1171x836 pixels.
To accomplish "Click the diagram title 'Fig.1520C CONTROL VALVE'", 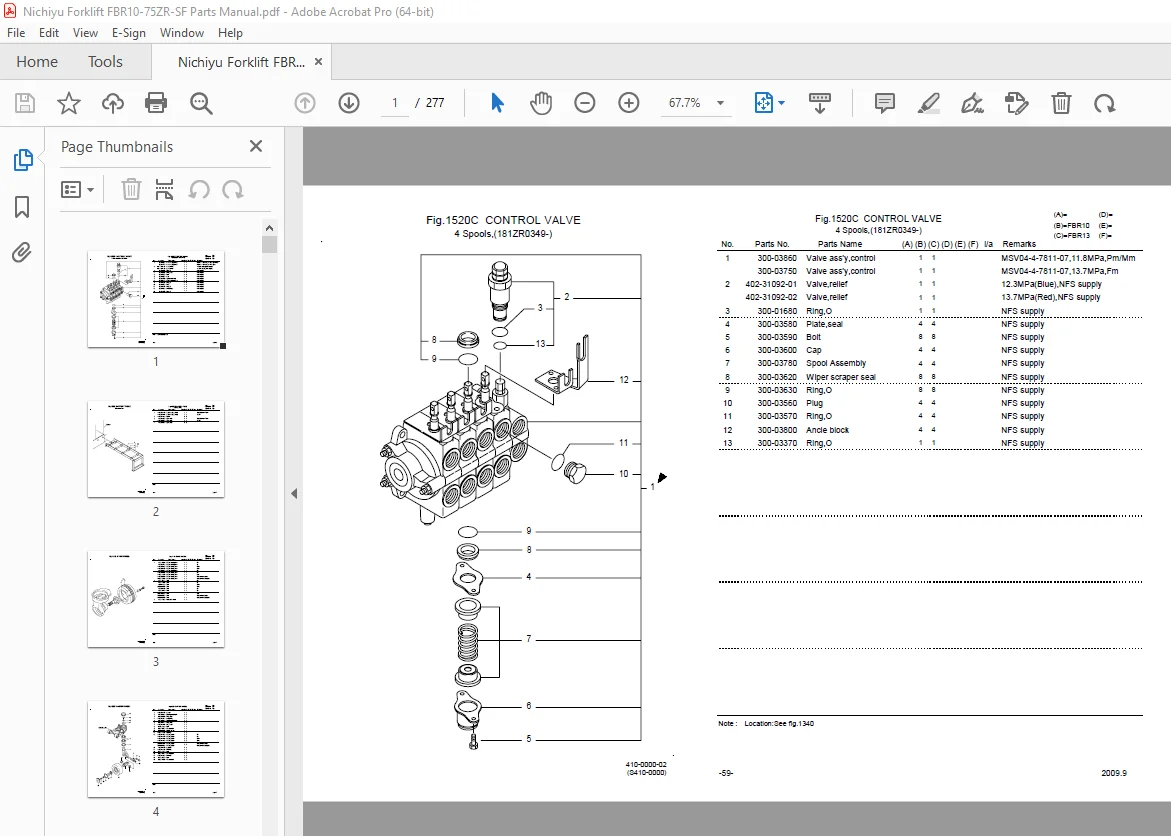I will point(503,220).
